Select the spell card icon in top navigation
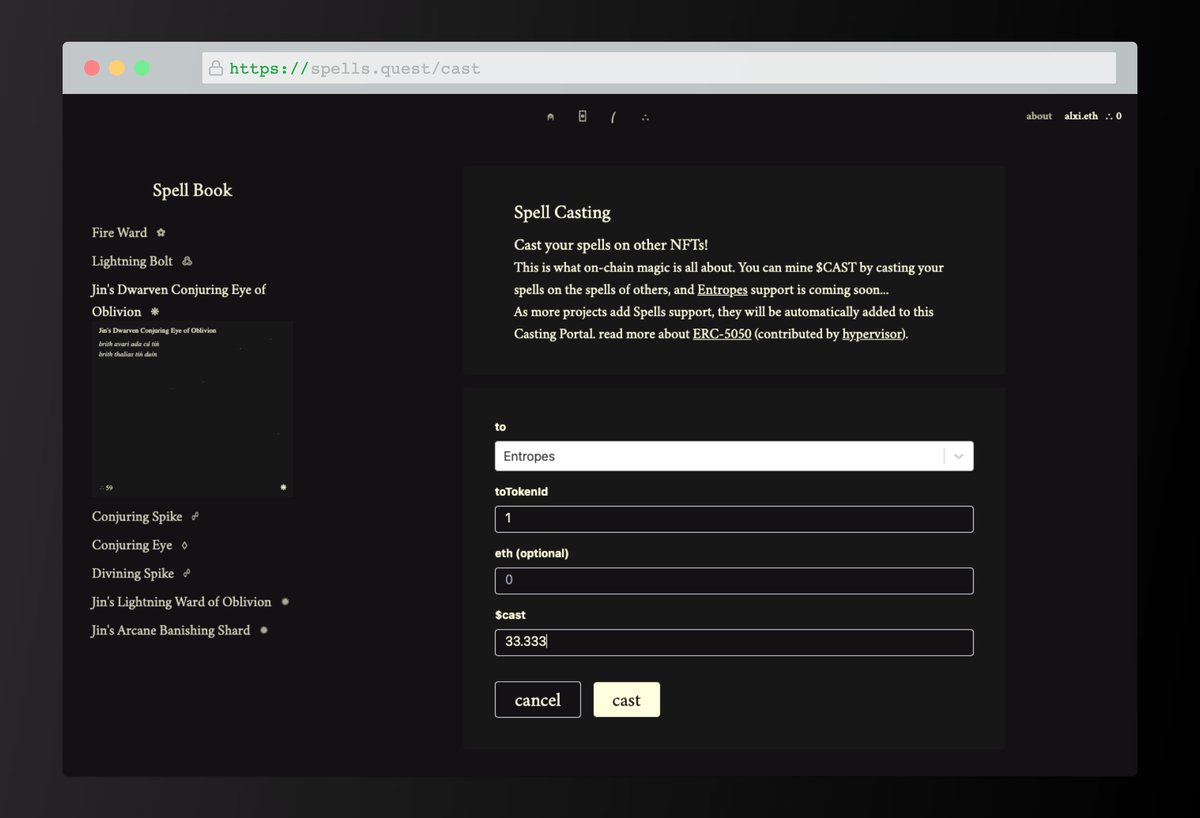Viewport: 1200px width, 818px height. [582, 116]
